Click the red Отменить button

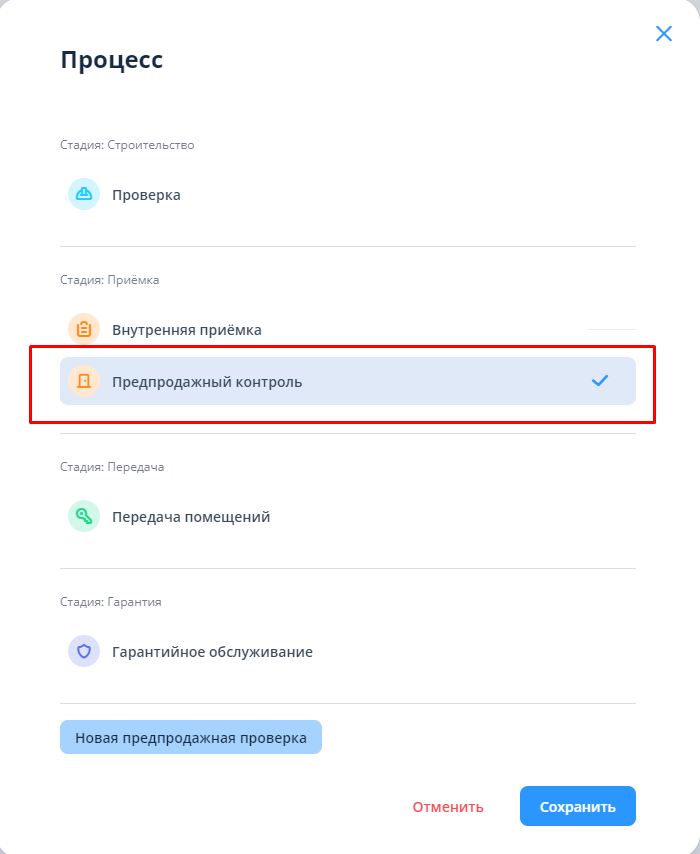(448, 807)
